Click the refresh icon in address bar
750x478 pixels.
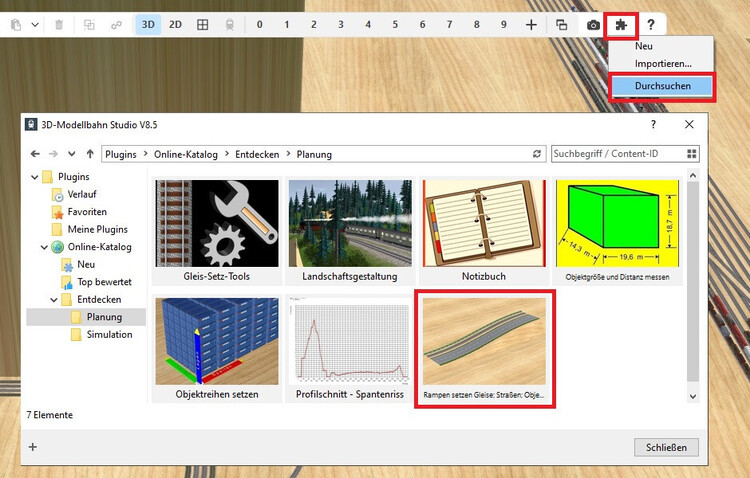[537, 154]
